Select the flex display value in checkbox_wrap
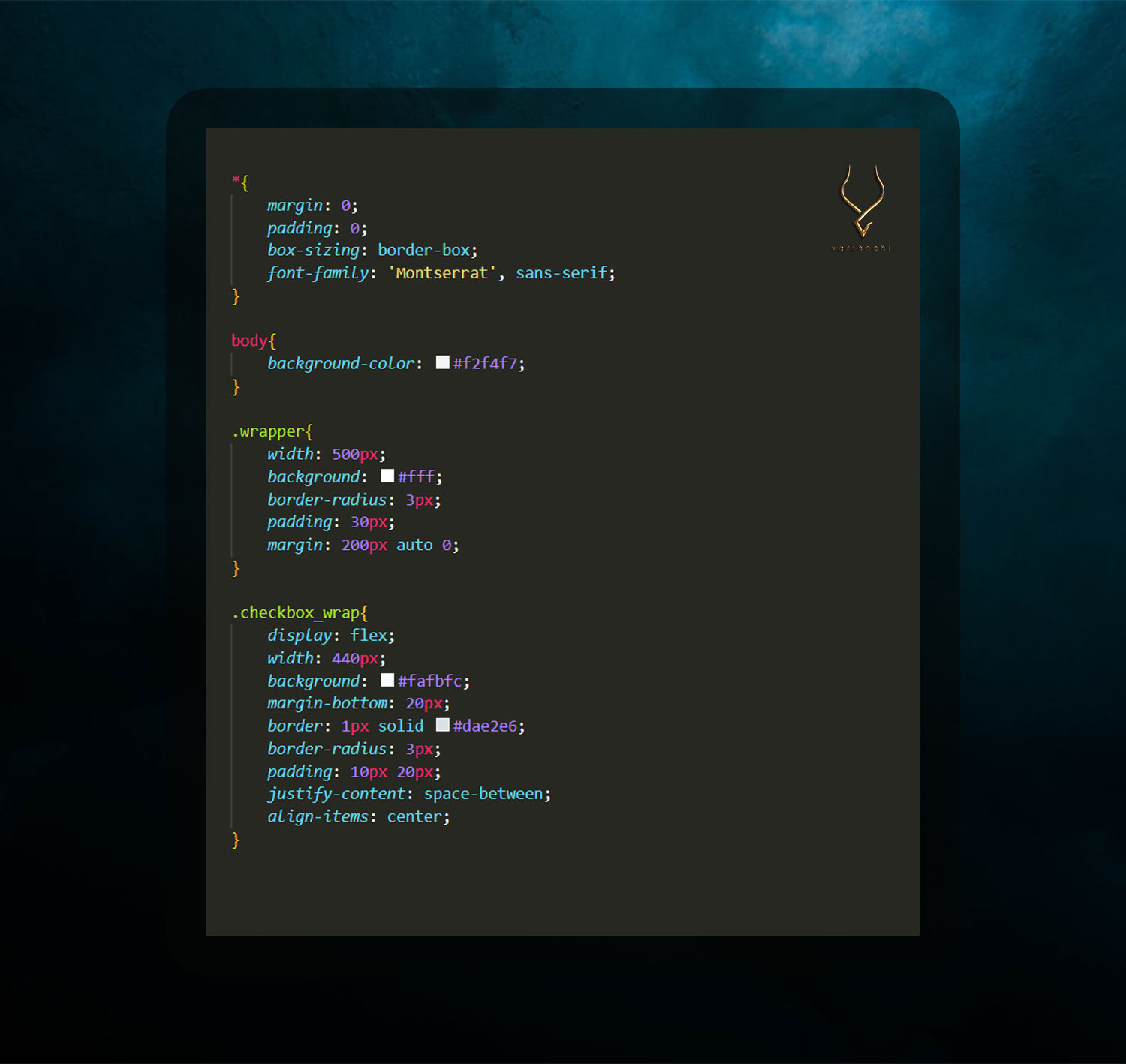This screenshot has width=1126, height=1064. 369,635
